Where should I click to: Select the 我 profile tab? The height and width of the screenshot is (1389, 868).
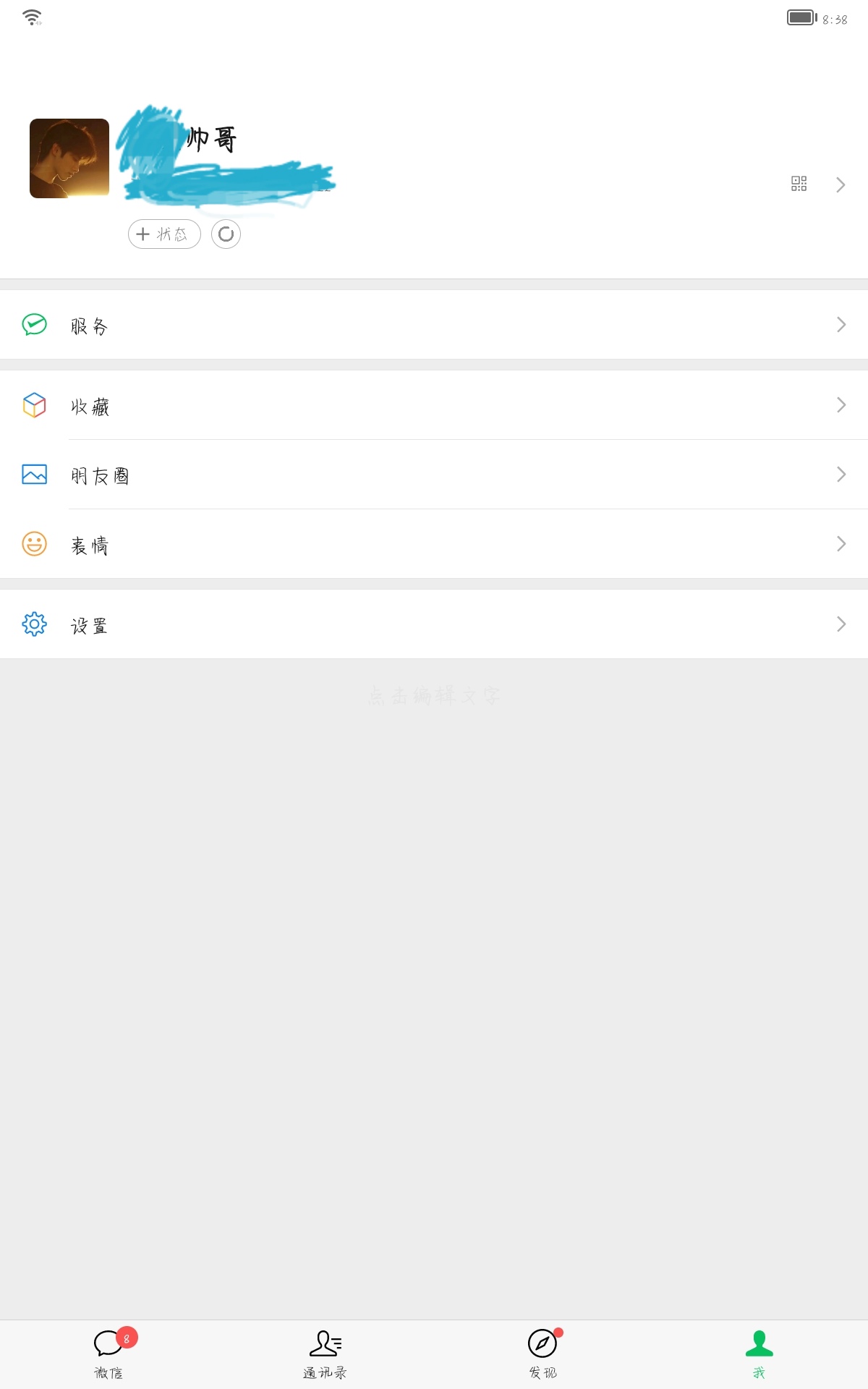[x=759, y=1353]
